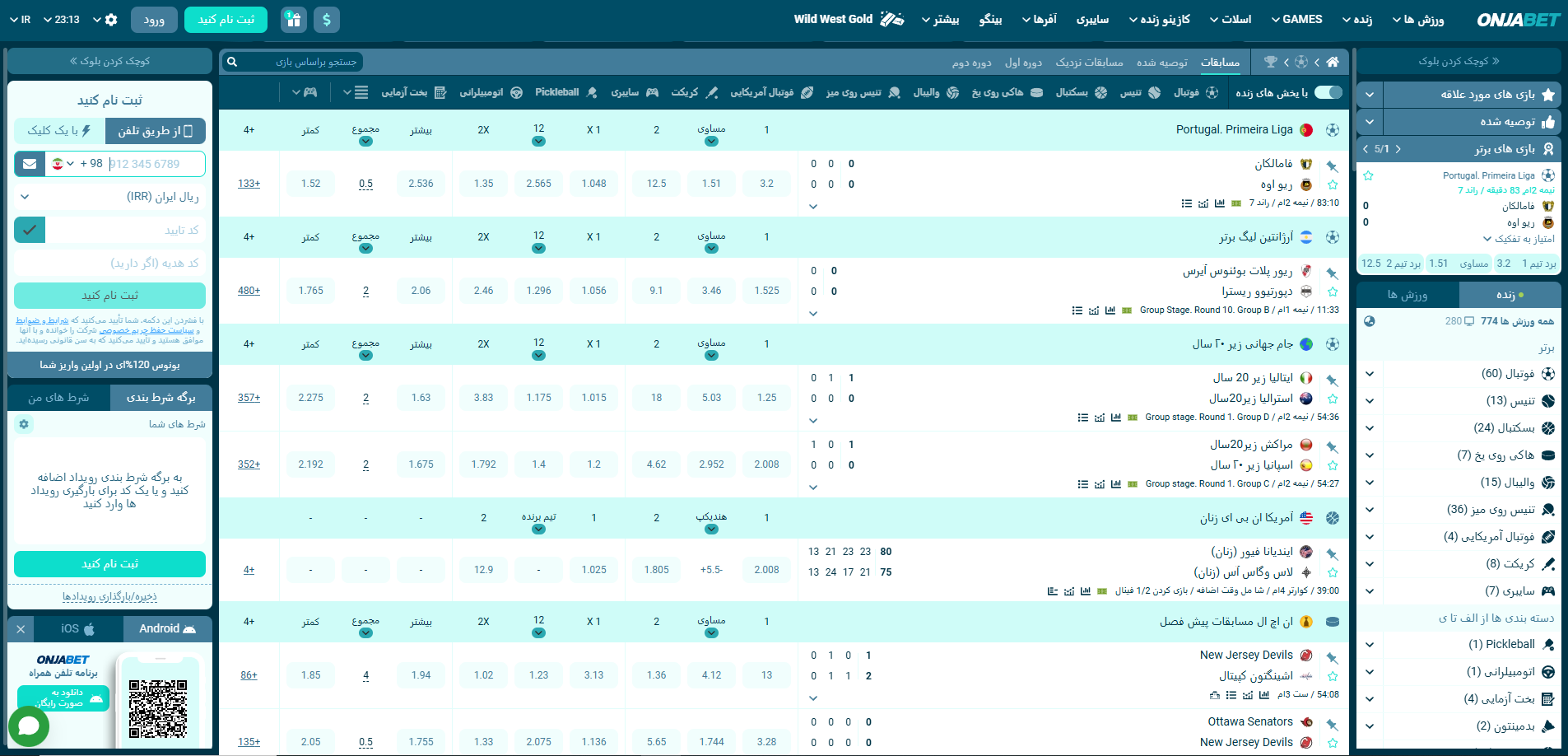
Task: Select the iOS app tab
Action: (x=78, y=629)
